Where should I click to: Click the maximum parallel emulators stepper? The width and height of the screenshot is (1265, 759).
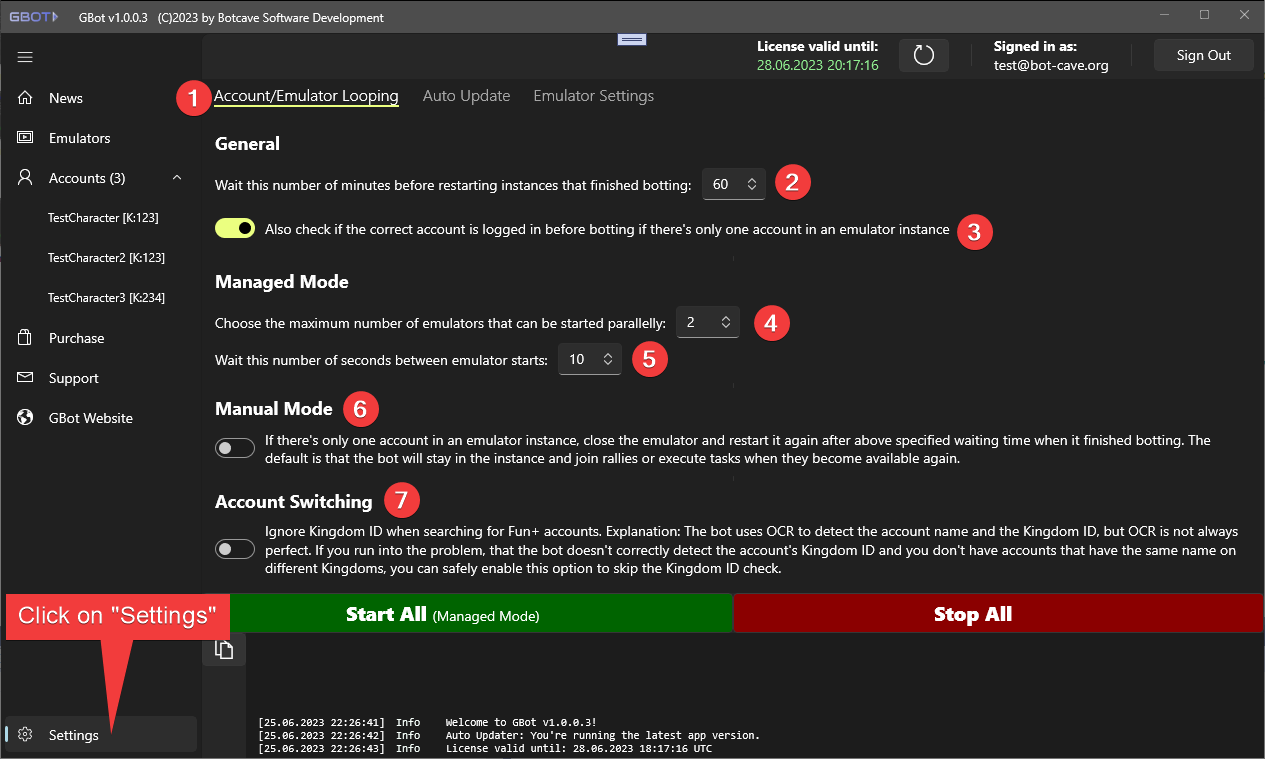point(725,322)
